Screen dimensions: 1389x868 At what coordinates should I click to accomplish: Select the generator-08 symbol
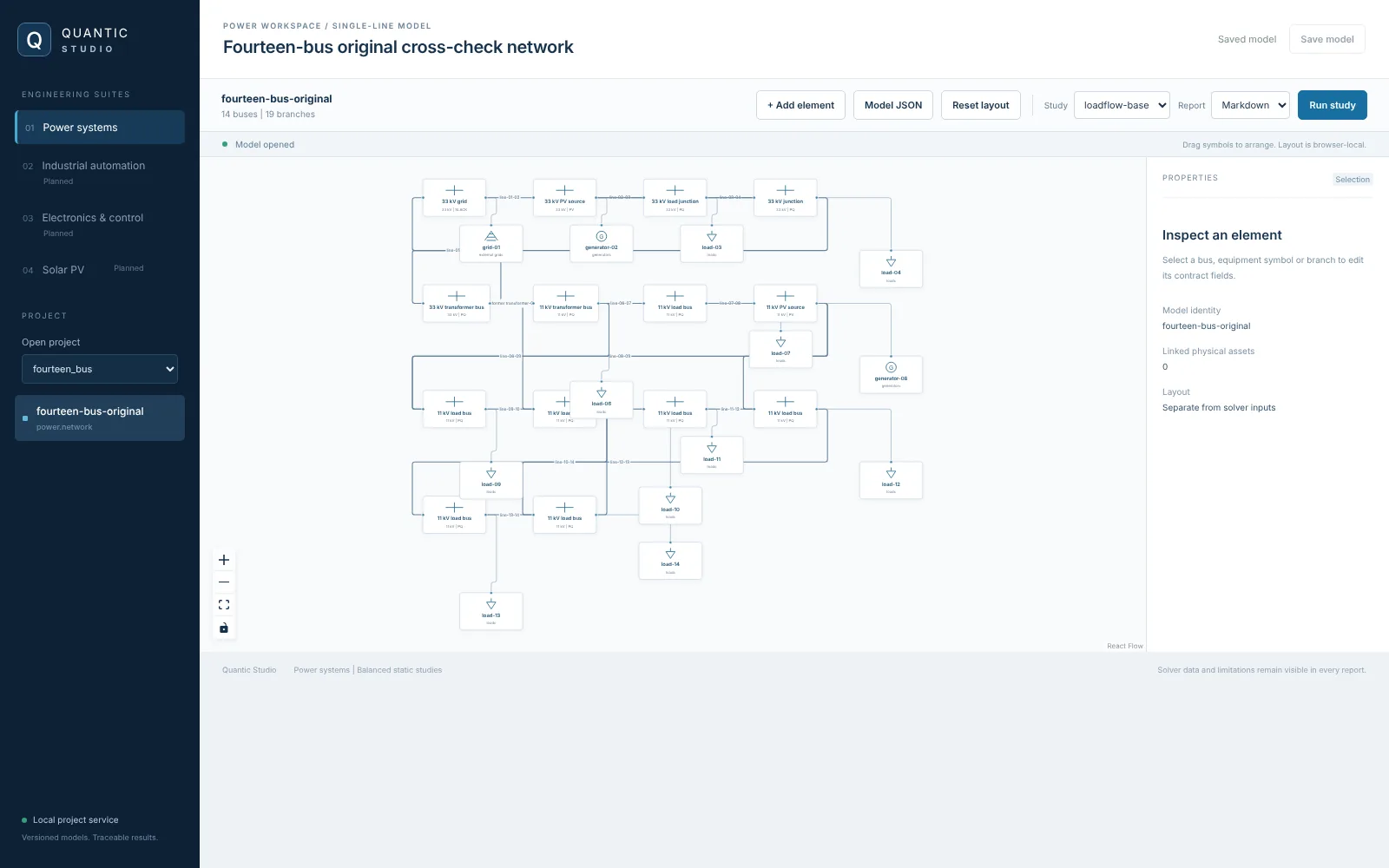(891, 374)
